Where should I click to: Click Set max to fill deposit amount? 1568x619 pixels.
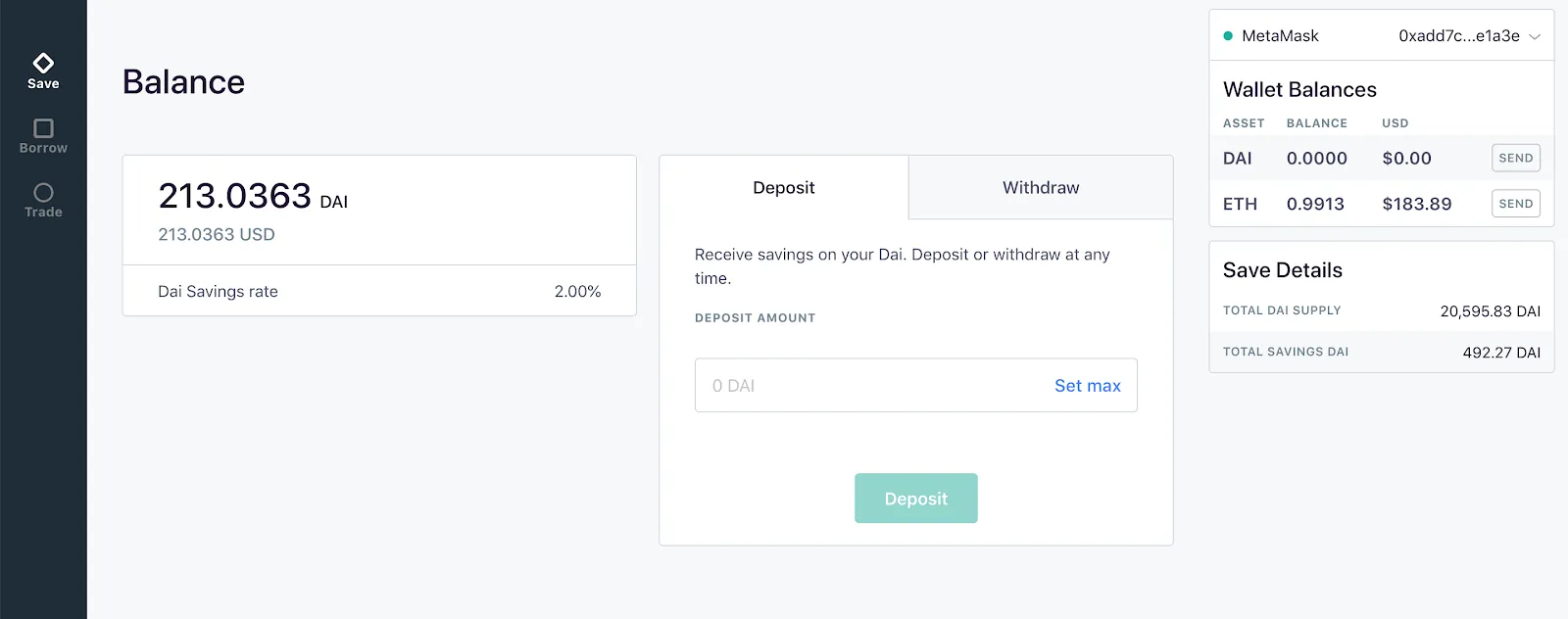(1087, 385)
